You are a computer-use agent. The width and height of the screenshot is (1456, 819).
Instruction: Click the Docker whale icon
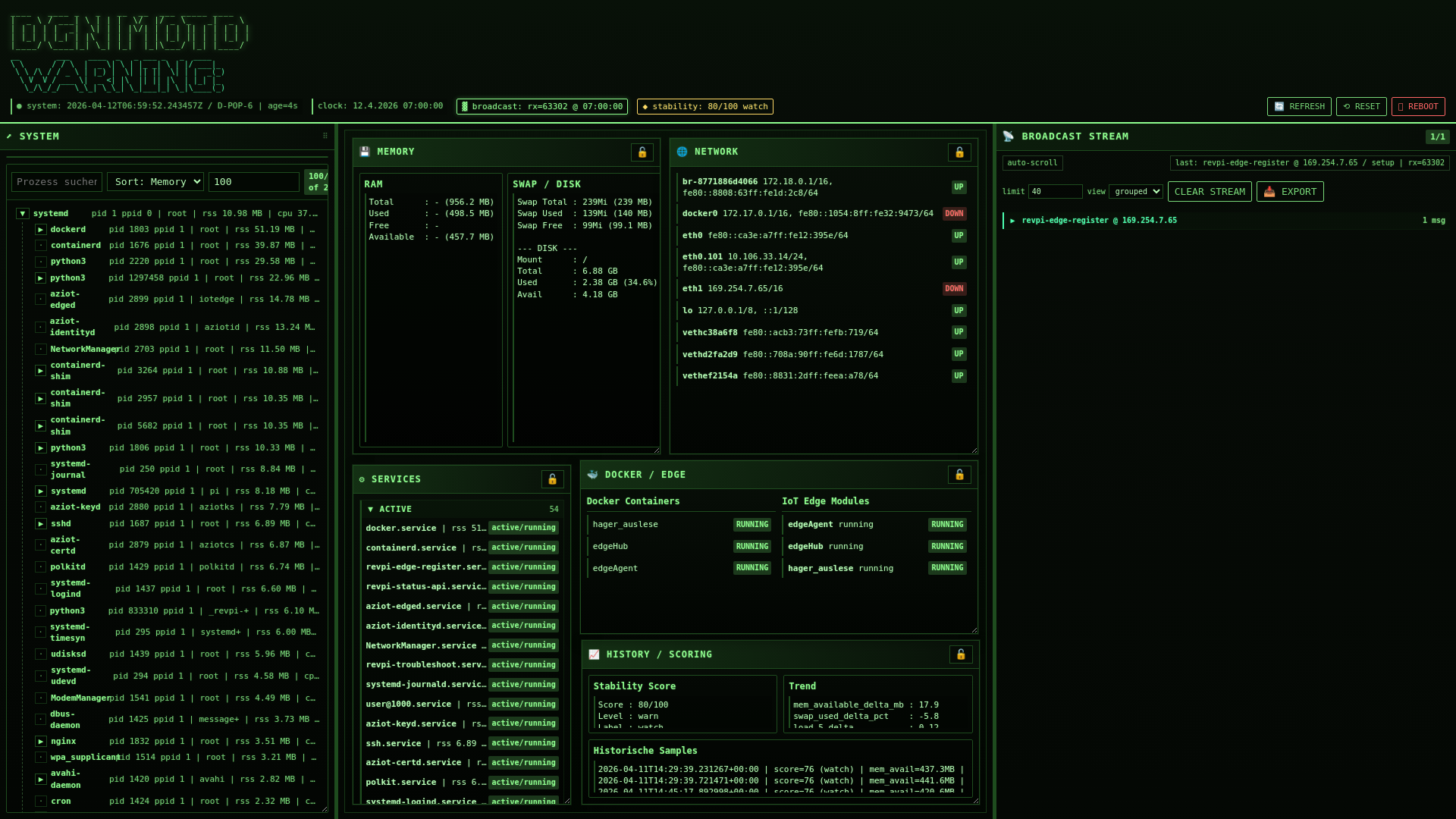click(592, 475)
